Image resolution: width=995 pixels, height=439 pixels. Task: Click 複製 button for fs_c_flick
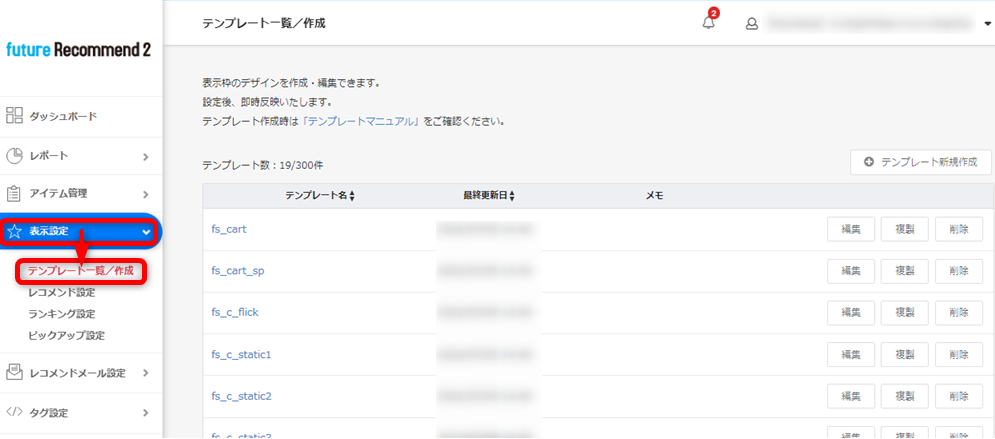[x=904, y=313]
